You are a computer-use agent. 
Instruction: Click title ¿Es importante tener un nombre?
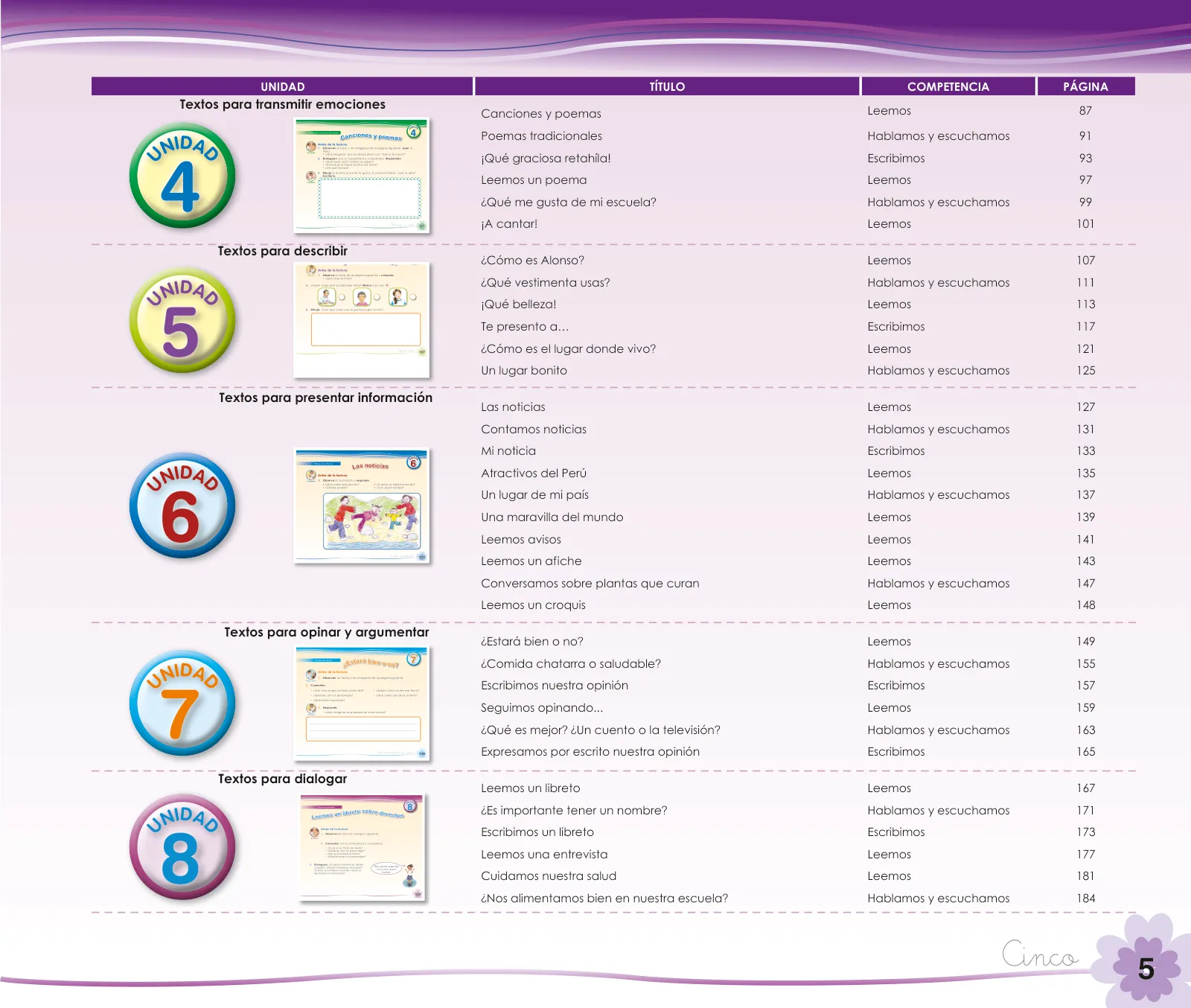pos(574,811)
